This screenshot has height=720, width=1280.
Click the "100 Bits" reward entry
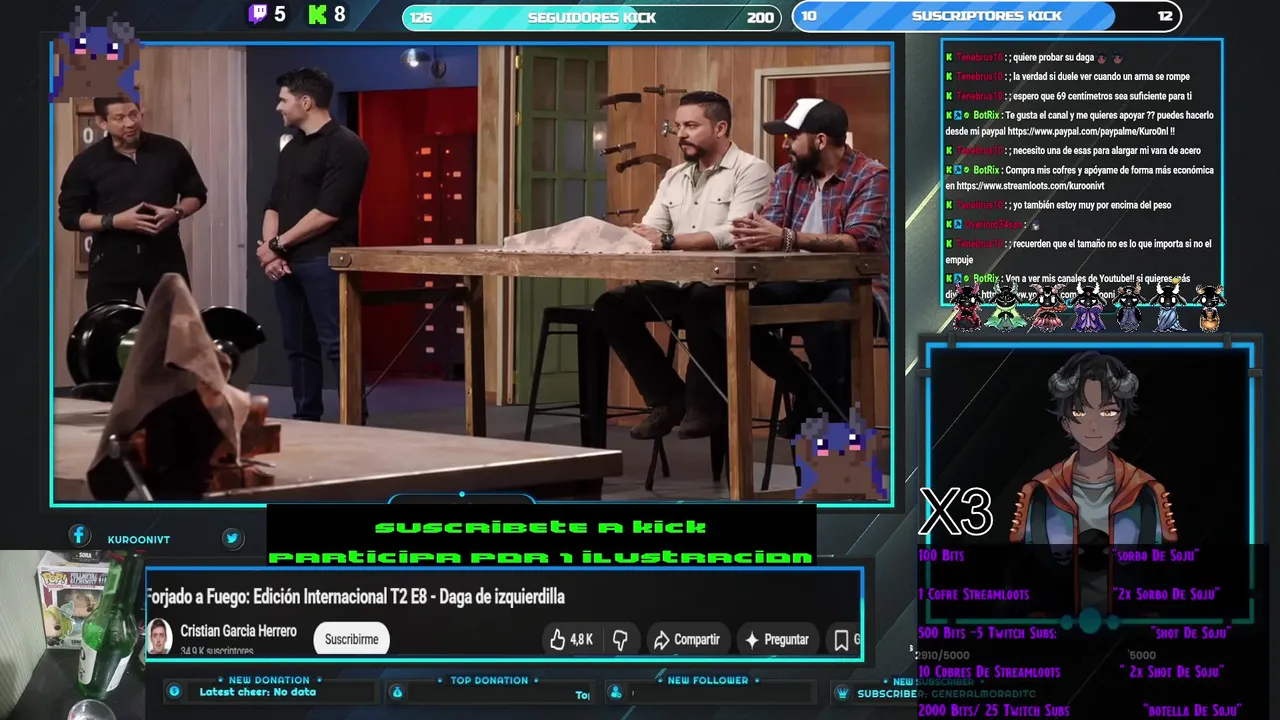[x=941, y=555]
